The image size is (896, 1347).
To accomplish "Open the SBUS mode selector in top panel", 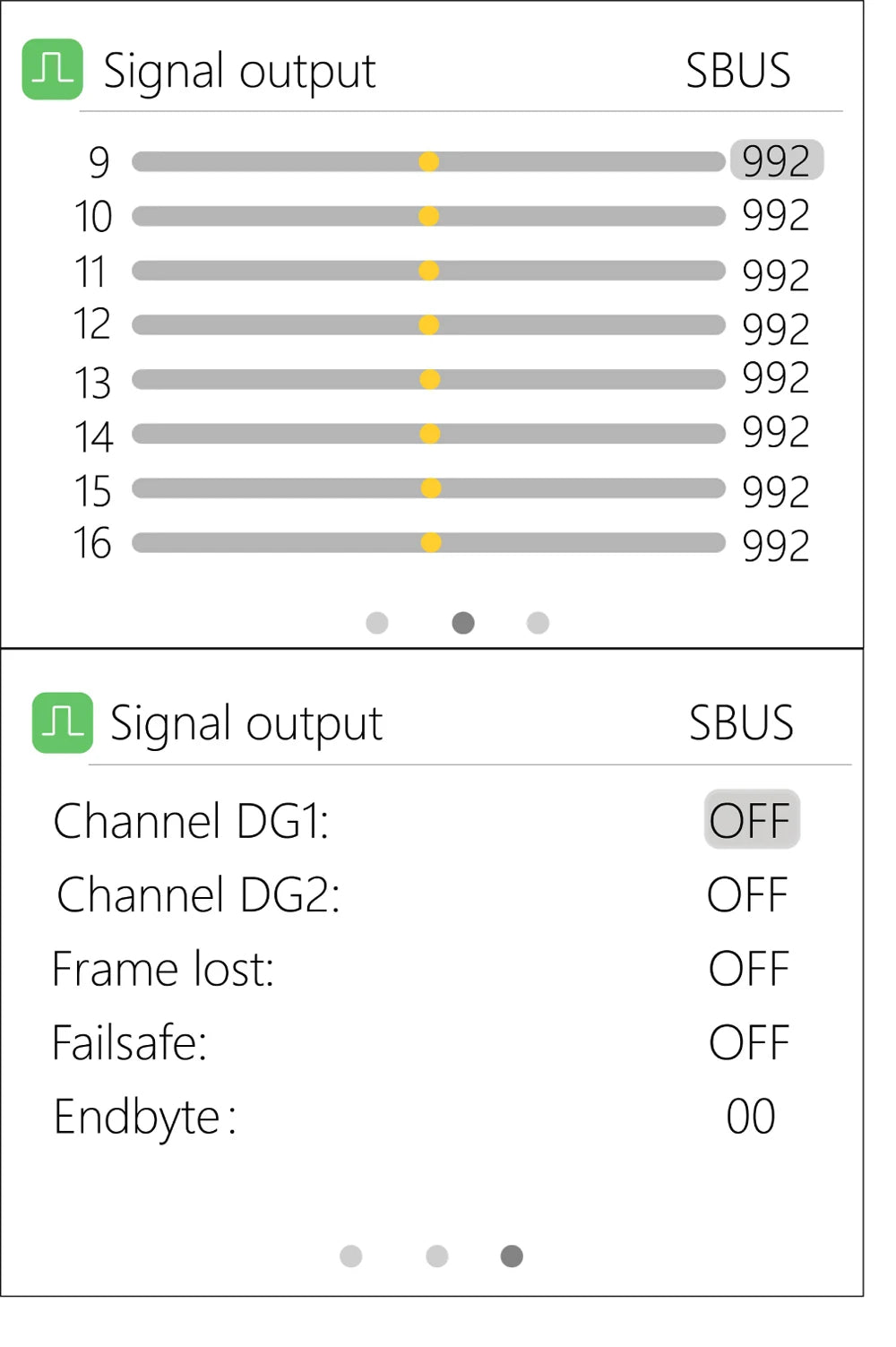I will [x=738, y=70].
